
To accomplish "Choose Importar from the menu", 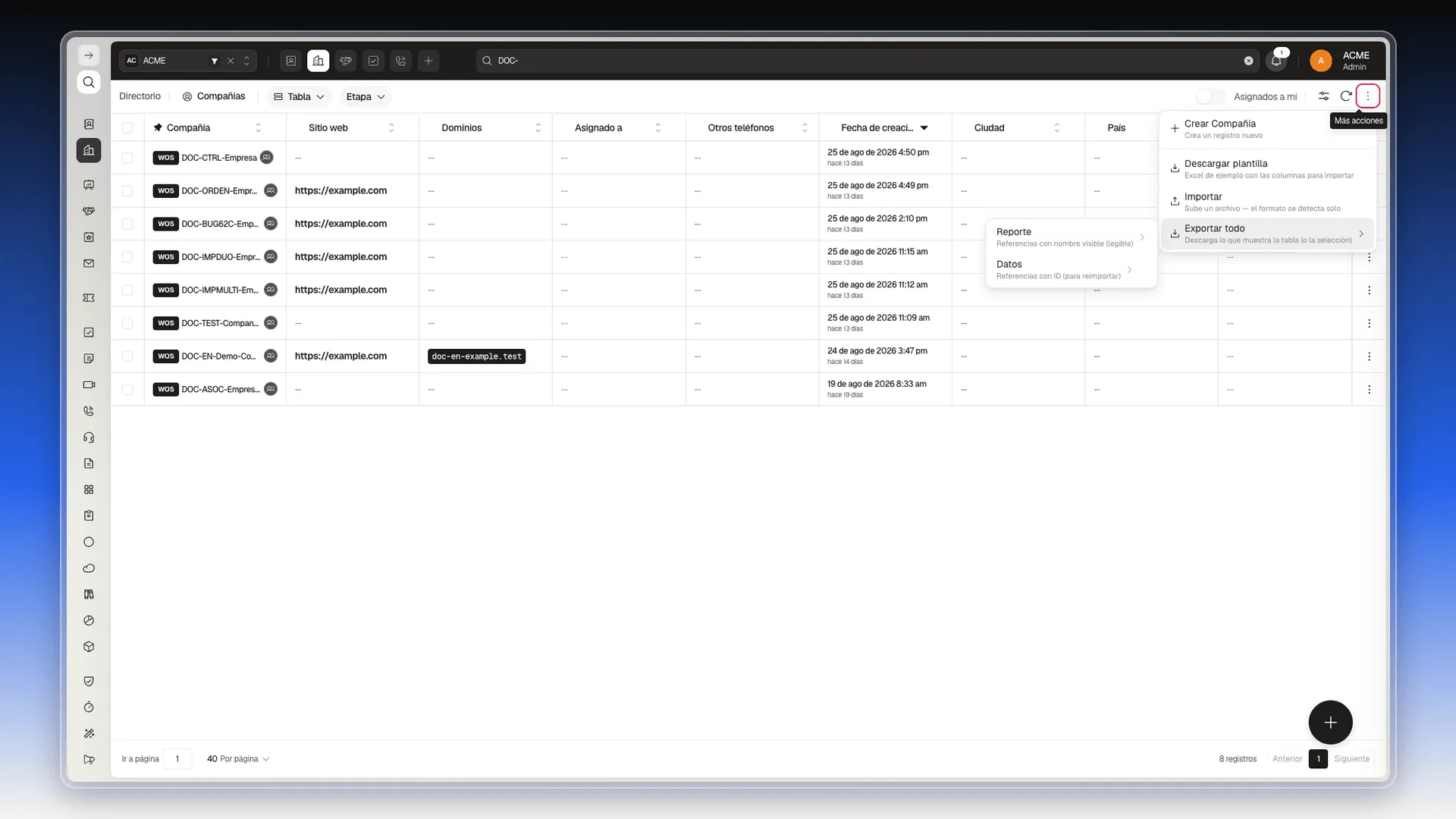I will (x=1267, y=202).
